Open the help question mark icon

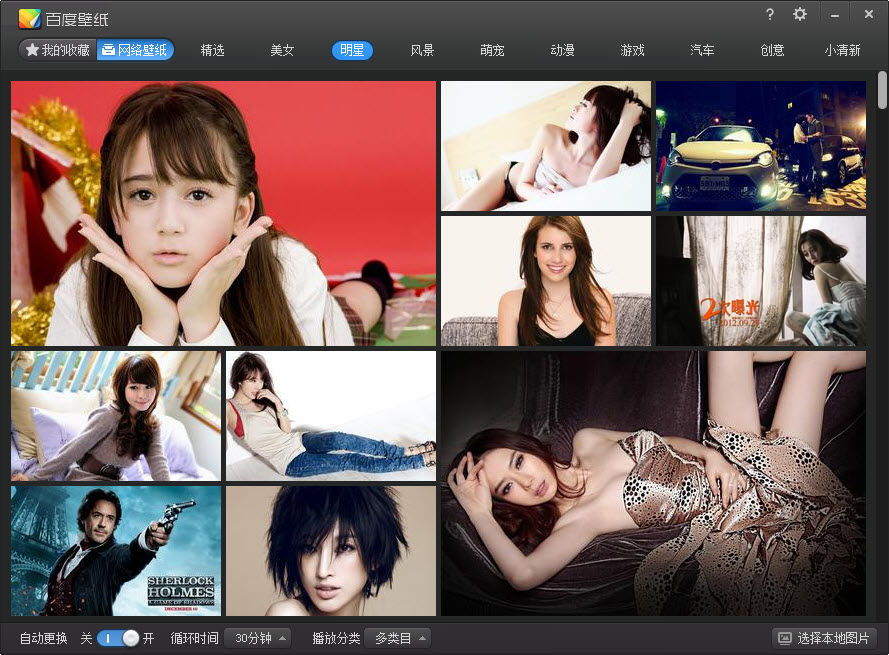click(769, 14)
